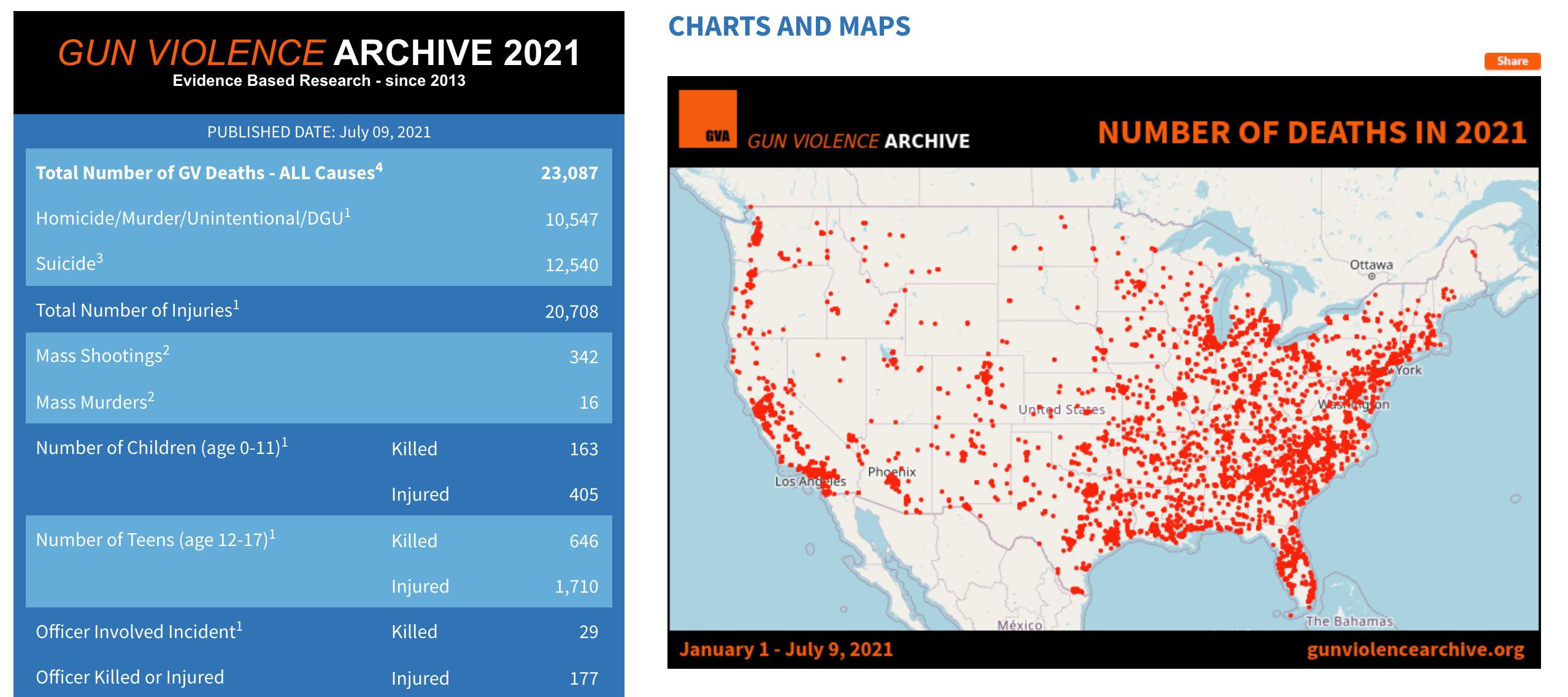Click the homicide value 10,547
Viewport: 1568px width, 697px height.
[x=572, y=220]
